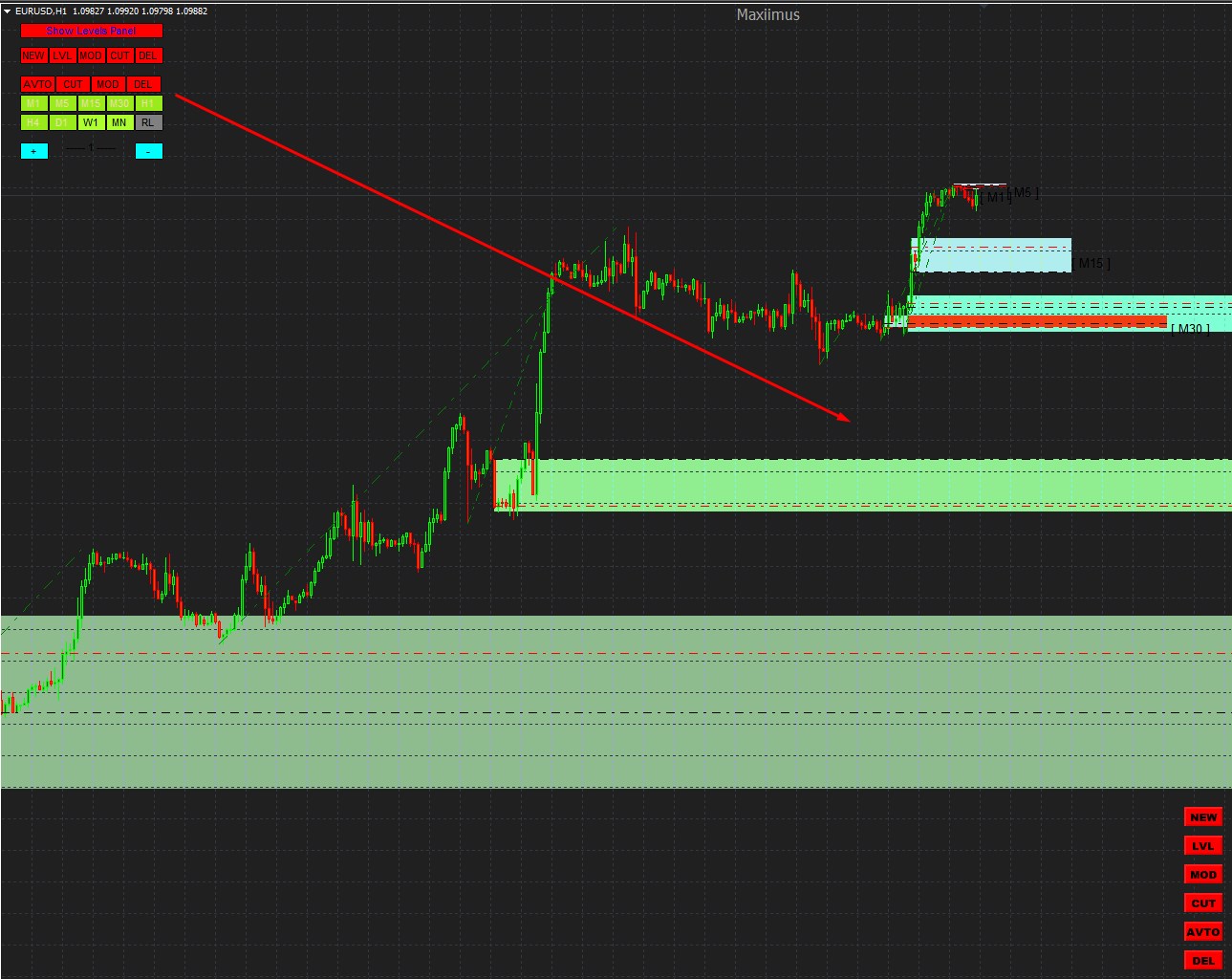Click the [M5 ] zone label
Image resolution: width=1232 pixels, height=979 pixels.
click(1024, 193)
